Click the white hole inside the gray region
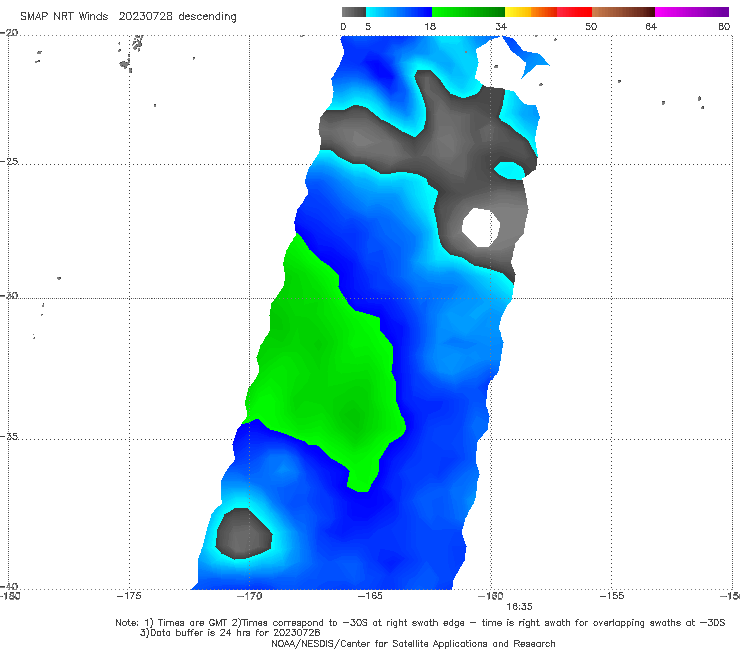Image resolution: width=740 pixels, height=650 pixels. 481,227
